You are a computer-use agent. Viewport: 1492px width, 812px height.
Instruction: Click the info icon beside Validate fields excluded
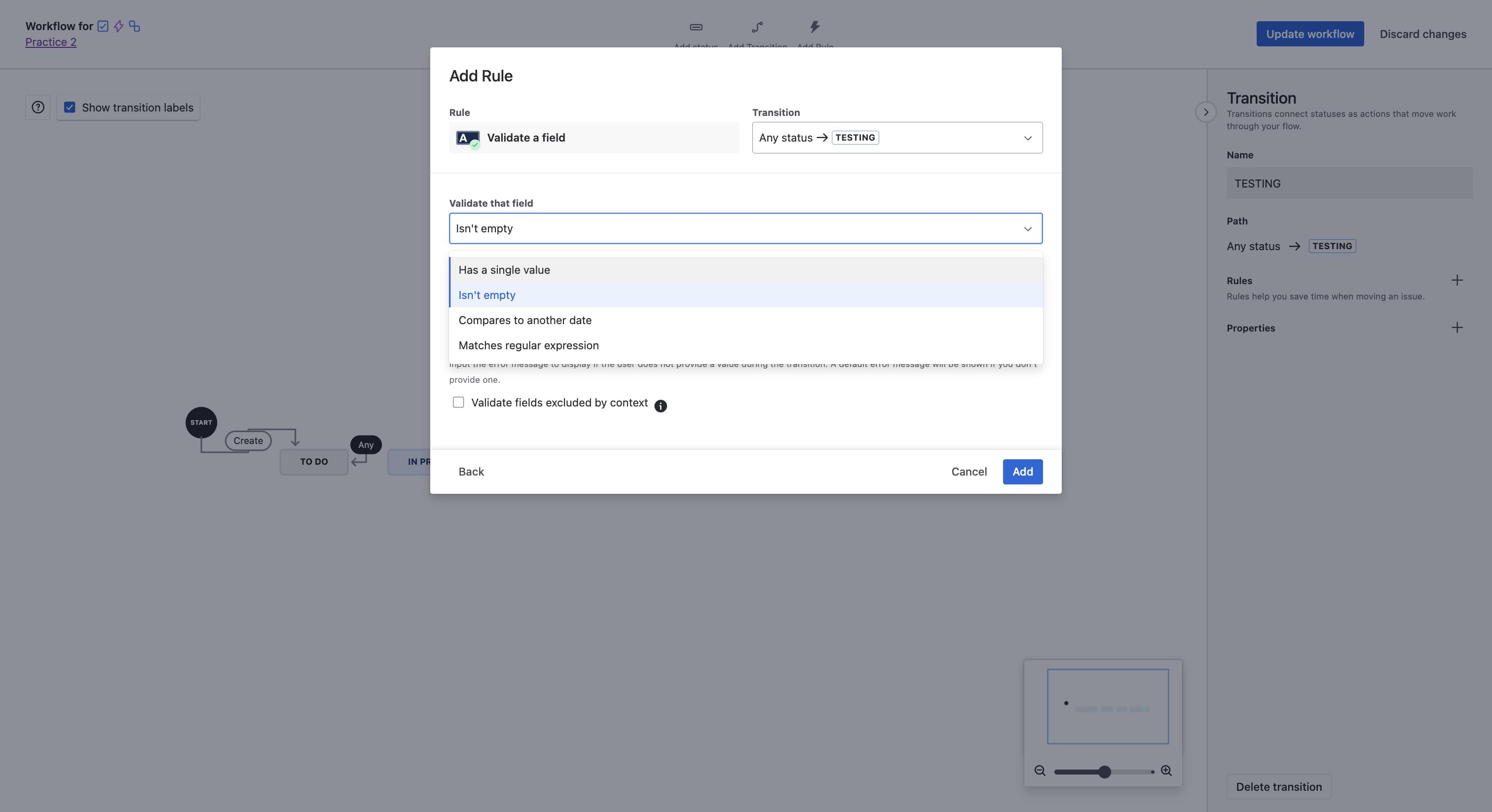pyautogui.click(x=660, y=406)
